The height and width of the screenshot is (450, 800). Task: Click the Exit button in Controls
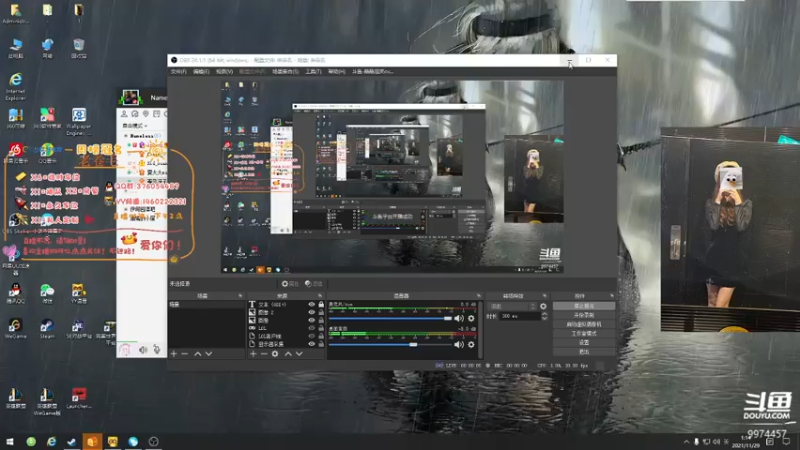coord(584,352)
